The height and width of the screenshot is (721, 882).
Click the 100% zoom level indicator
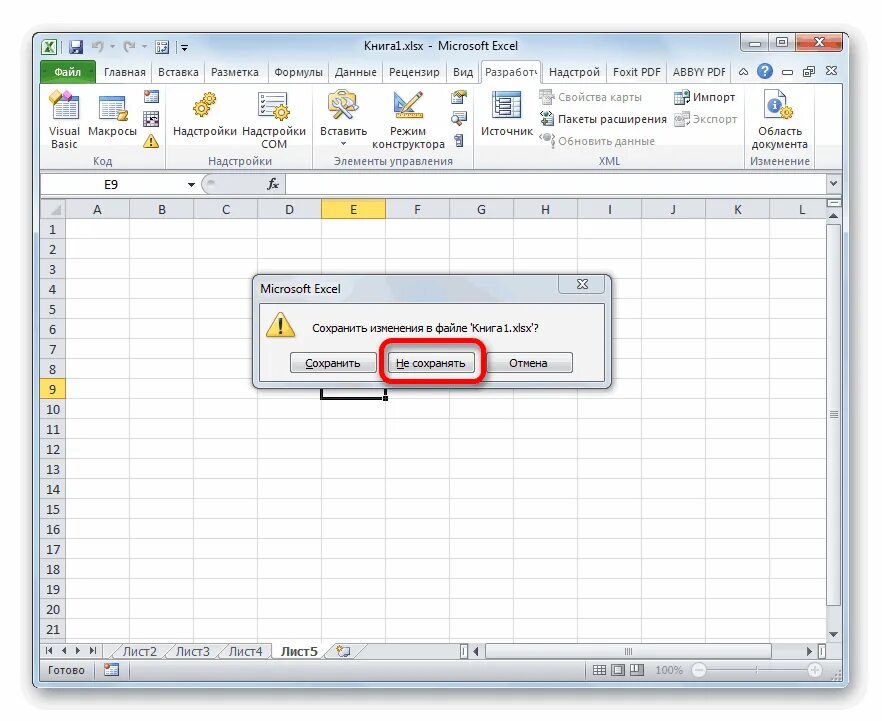669,670
